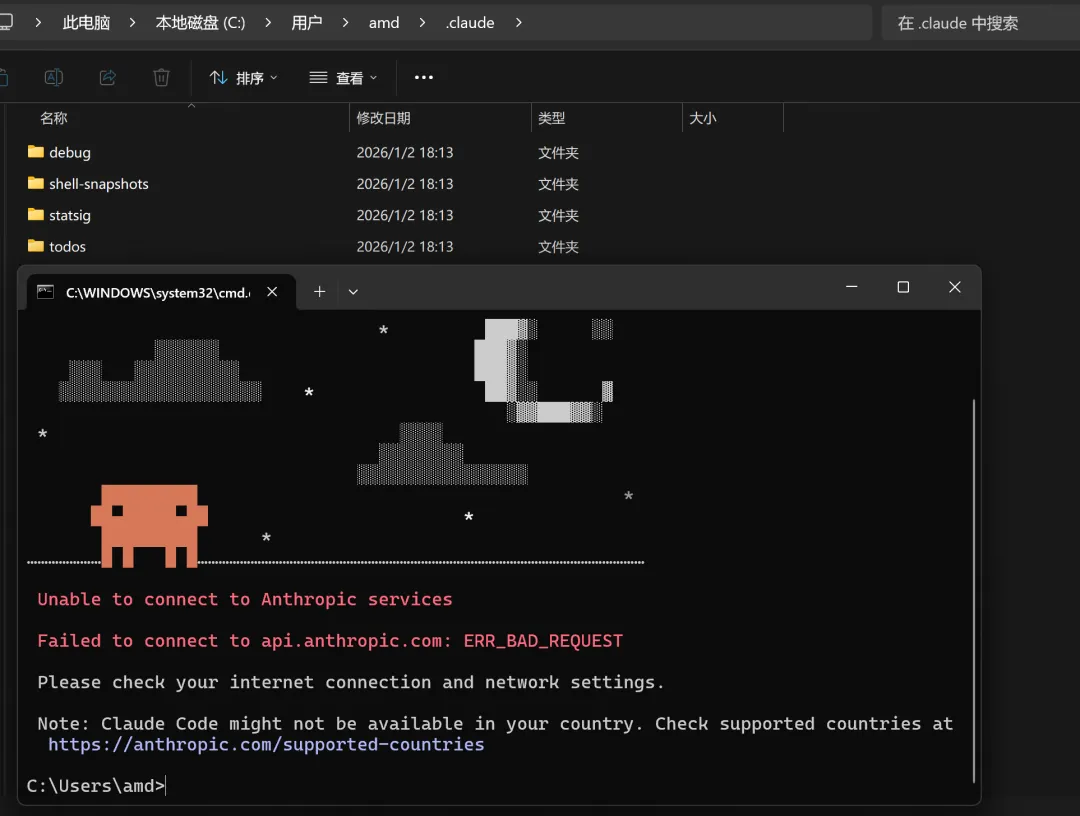Minimize the terminal window
The image size is (1080, 816).
[x=851, y=287]
